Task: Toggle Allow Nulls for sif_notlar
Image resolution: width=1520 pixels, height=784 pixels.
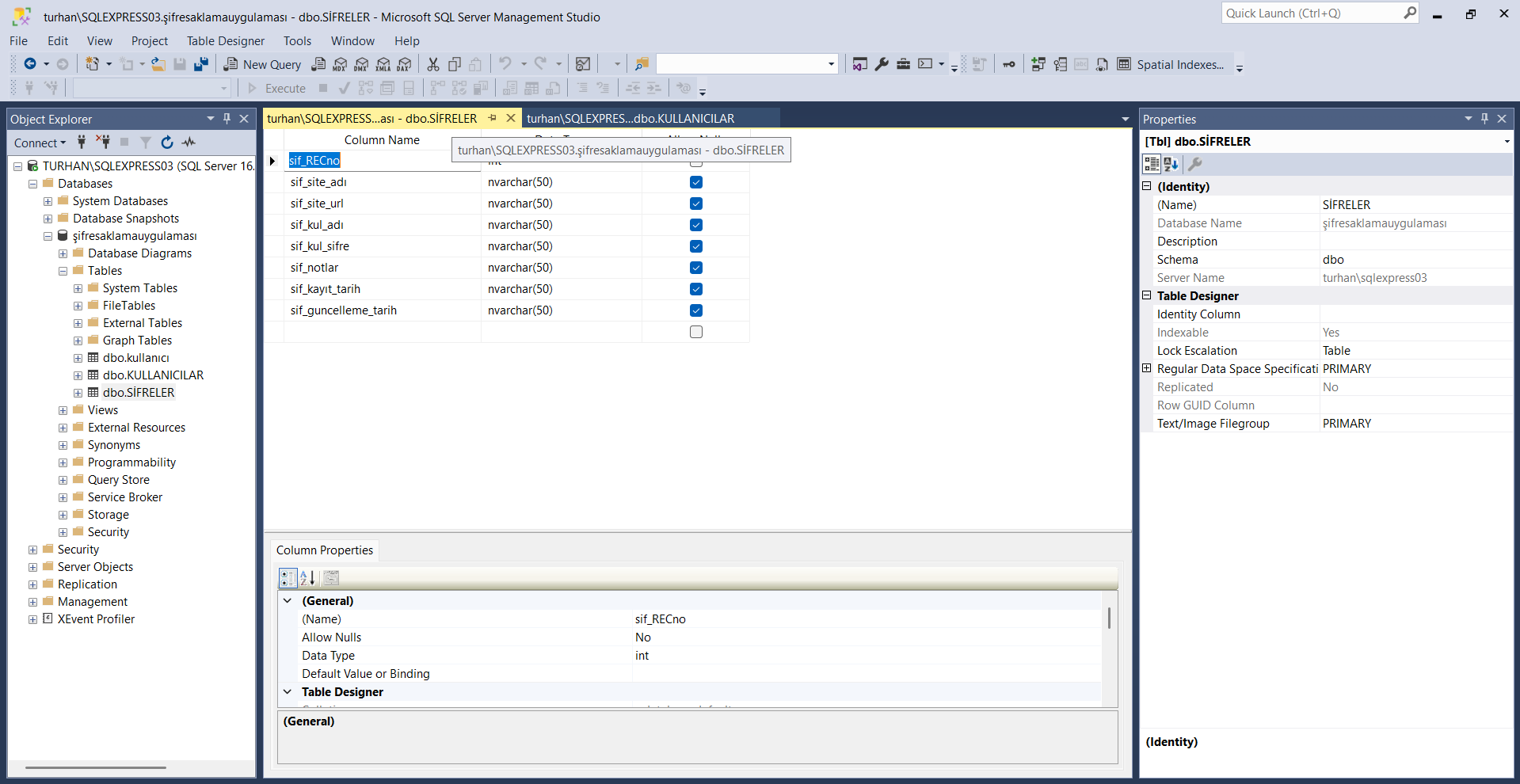Action: tap(696, 268)
